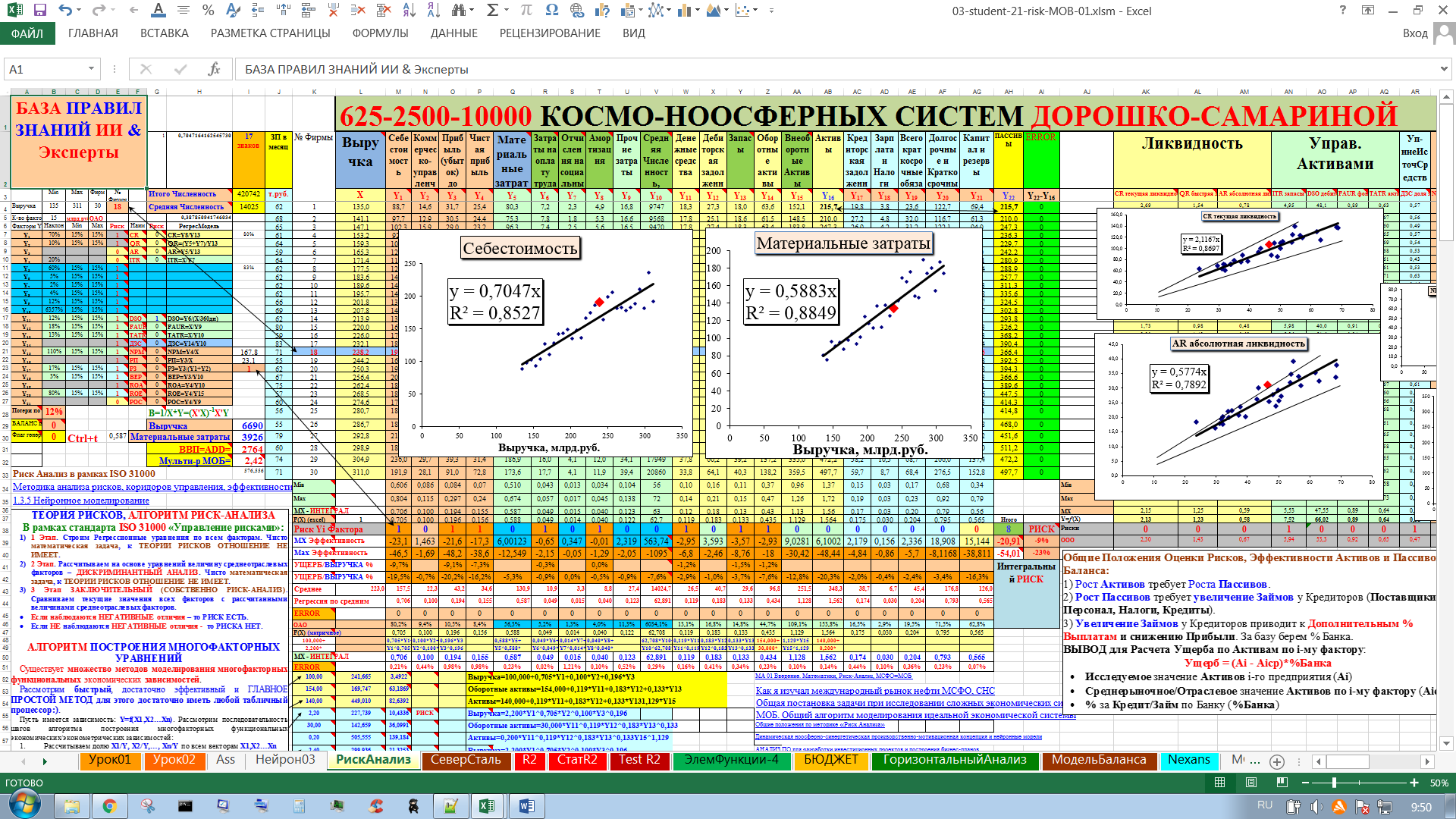Click the insert function fx button
The width and height of the screenshot is (1456, 819).
[215, 69]
